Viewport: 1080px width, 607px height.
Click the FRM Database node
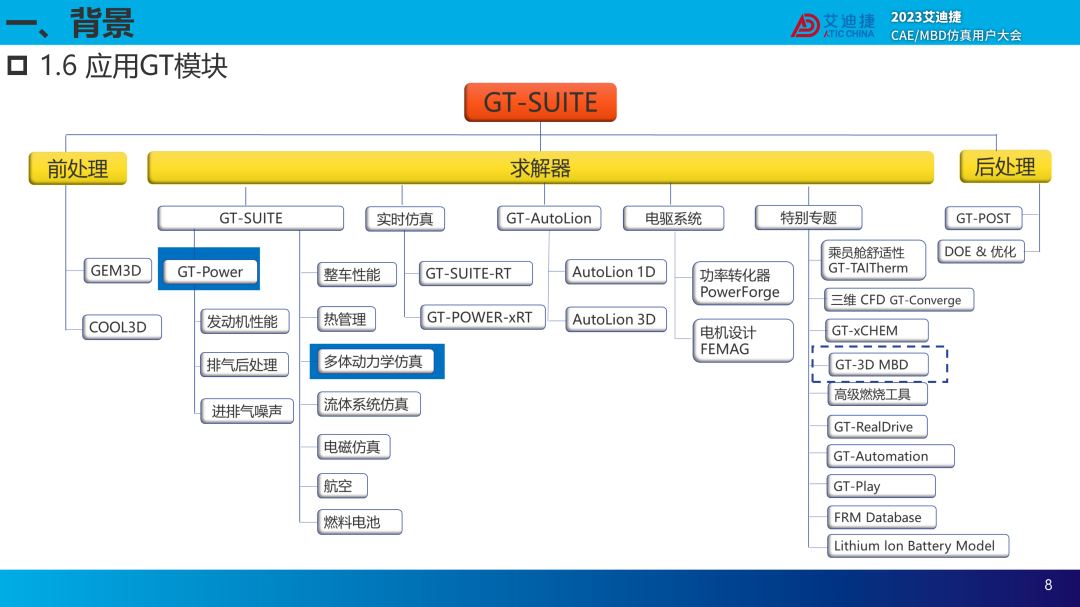[882, 517]
